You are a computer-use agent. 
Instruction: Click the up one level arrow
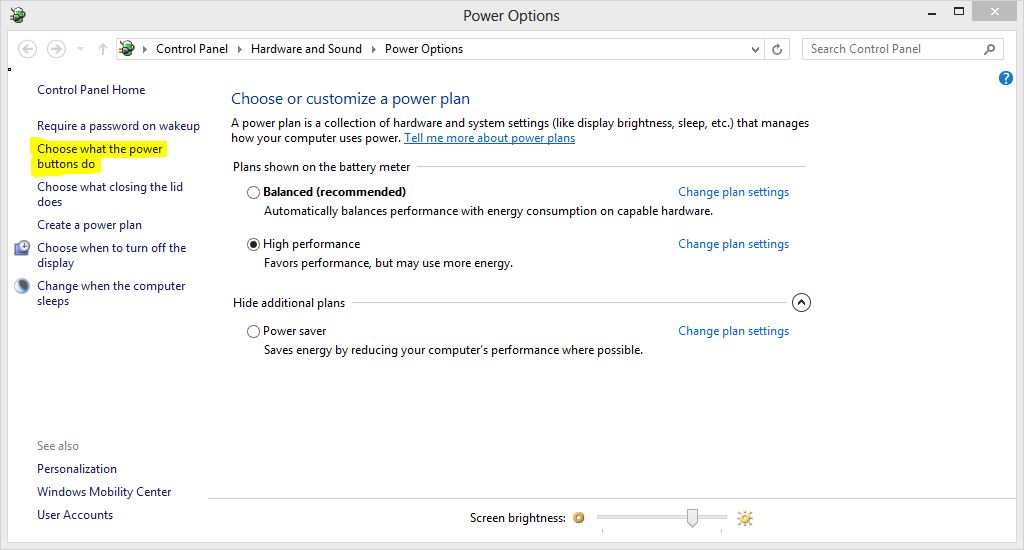(x=103, y=49)
